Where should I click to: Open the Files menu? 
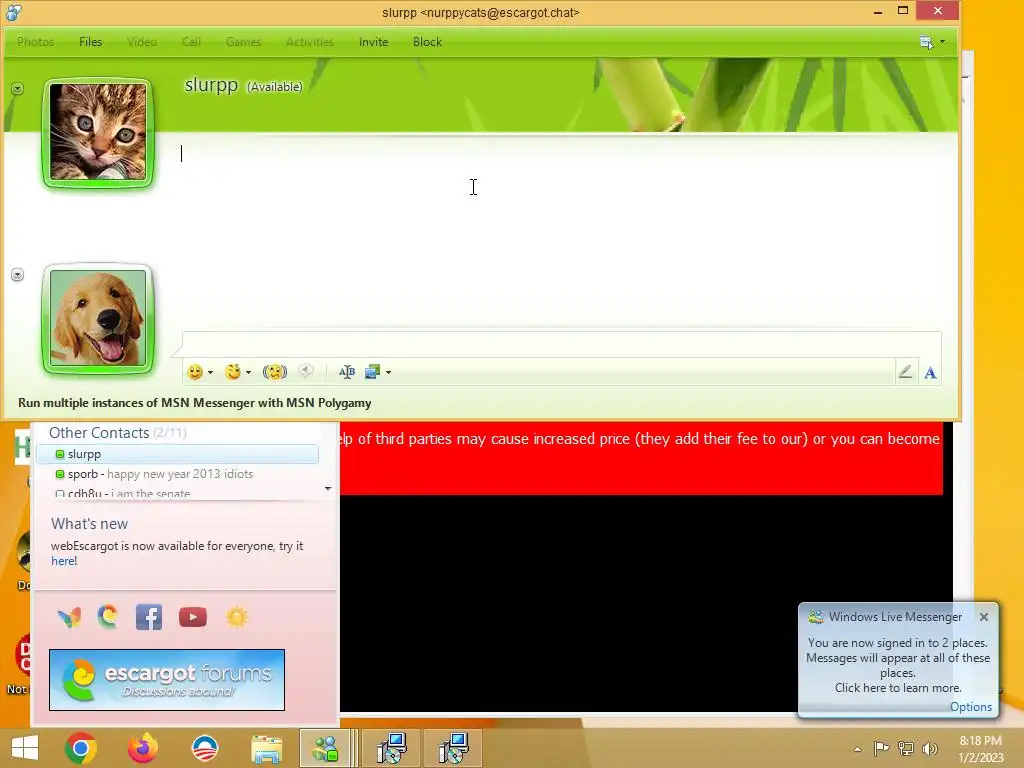click(91, 42)
